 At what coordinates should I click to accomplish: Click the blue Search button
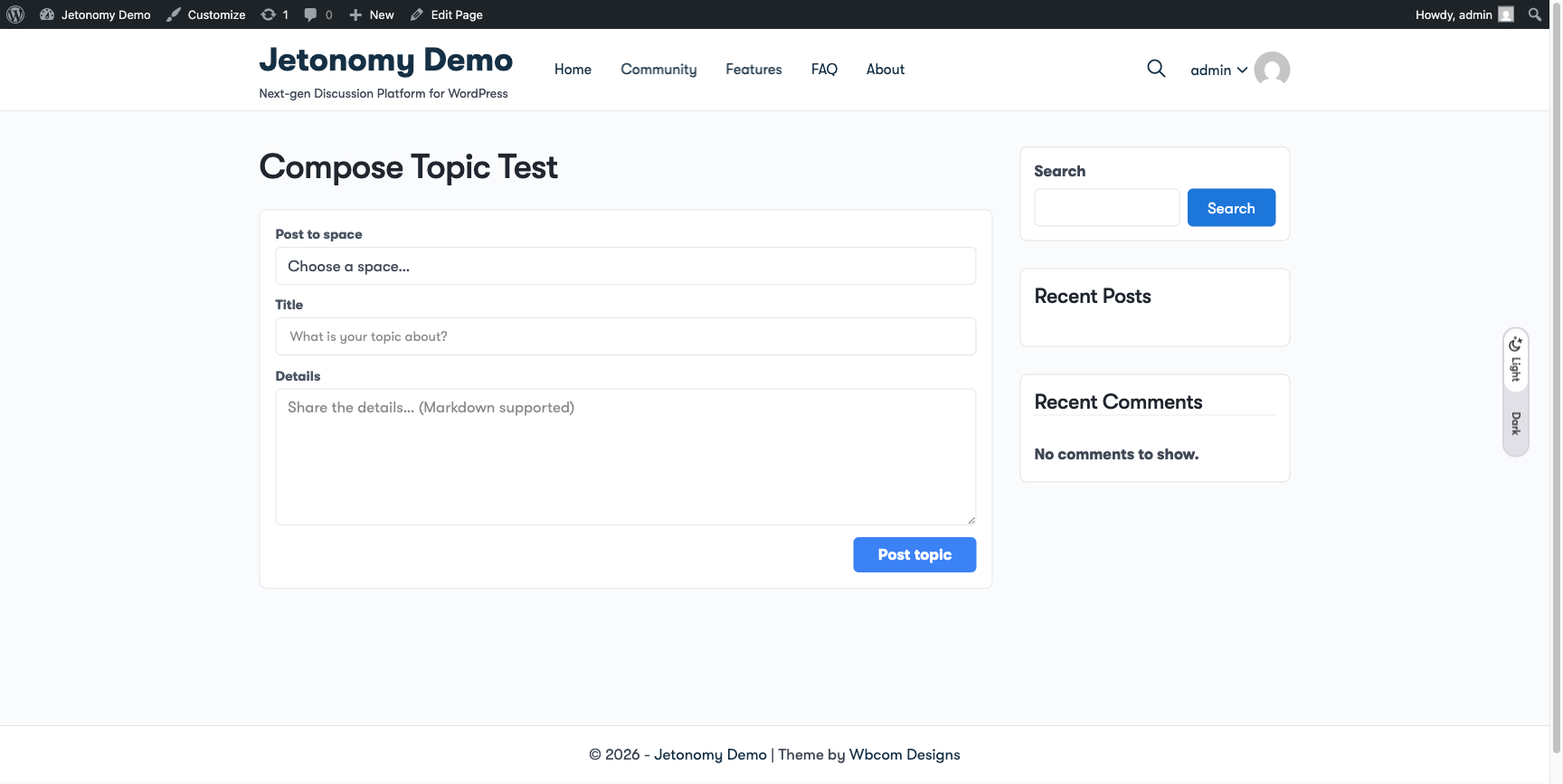(x=1231, y=208)
